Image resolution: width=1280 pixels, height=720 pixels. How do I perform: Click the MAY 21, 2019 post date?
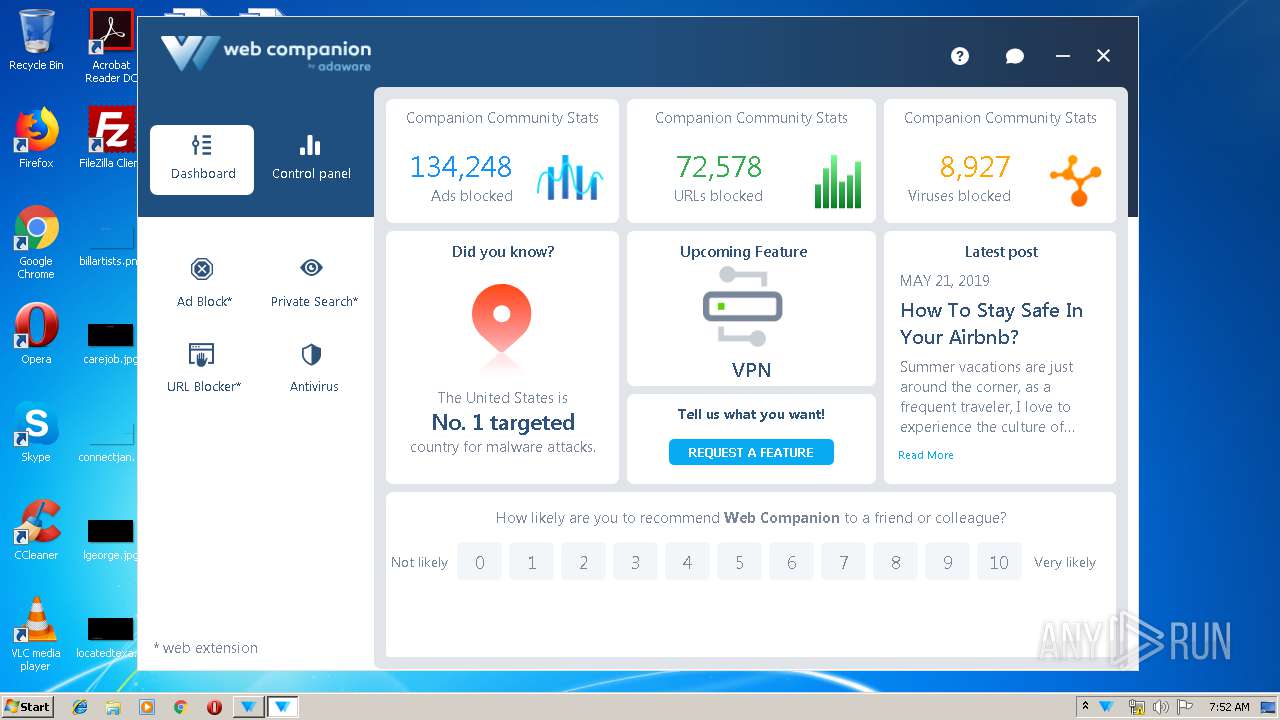[x=944, y=281]
